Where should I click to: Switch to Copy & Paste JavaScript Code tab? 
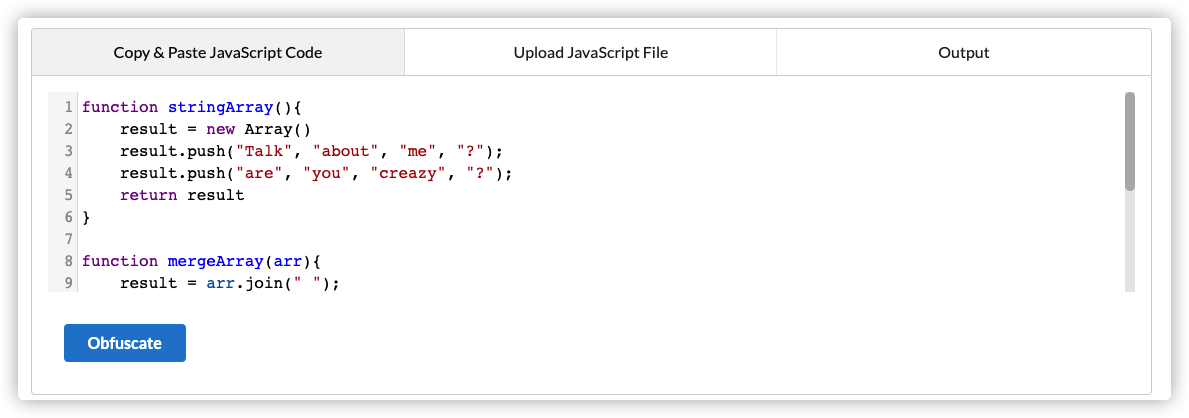[x=218, y=52]
